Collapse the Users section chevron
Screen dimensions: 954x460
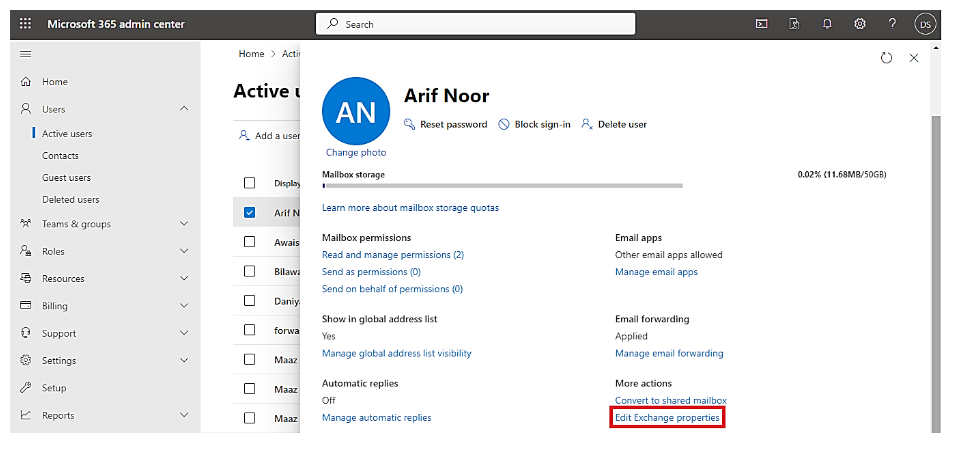184,108
